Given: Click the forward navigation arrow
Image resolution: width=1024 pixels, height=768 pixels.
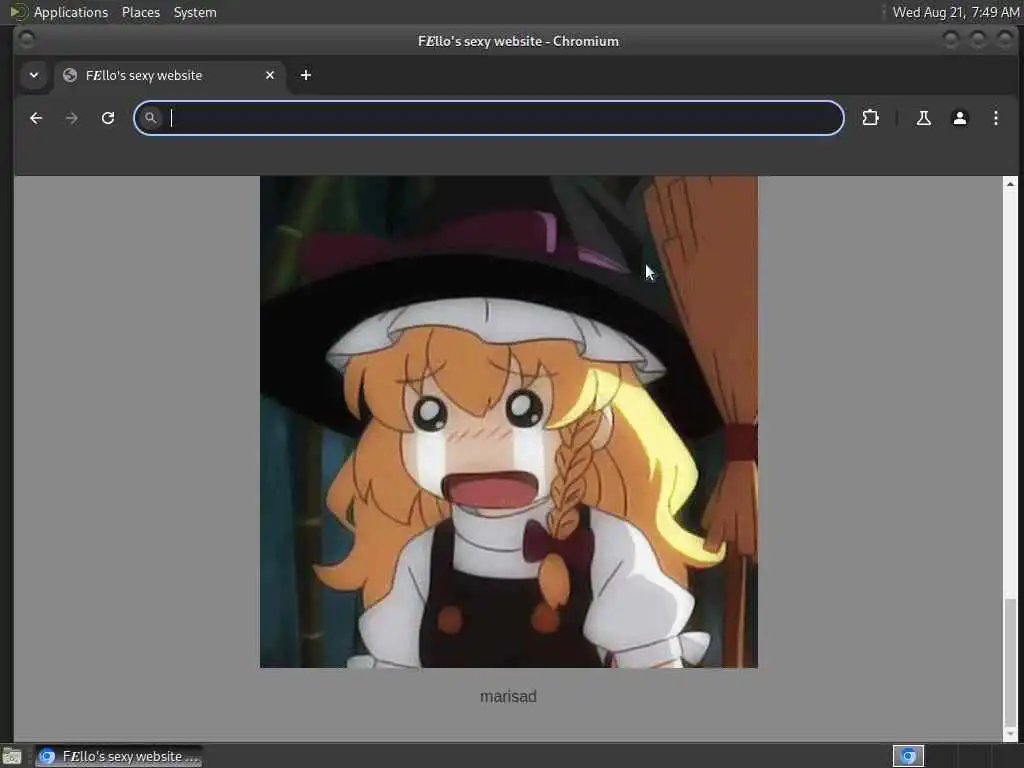Looking at the screenshot, I should coord(72,118).
